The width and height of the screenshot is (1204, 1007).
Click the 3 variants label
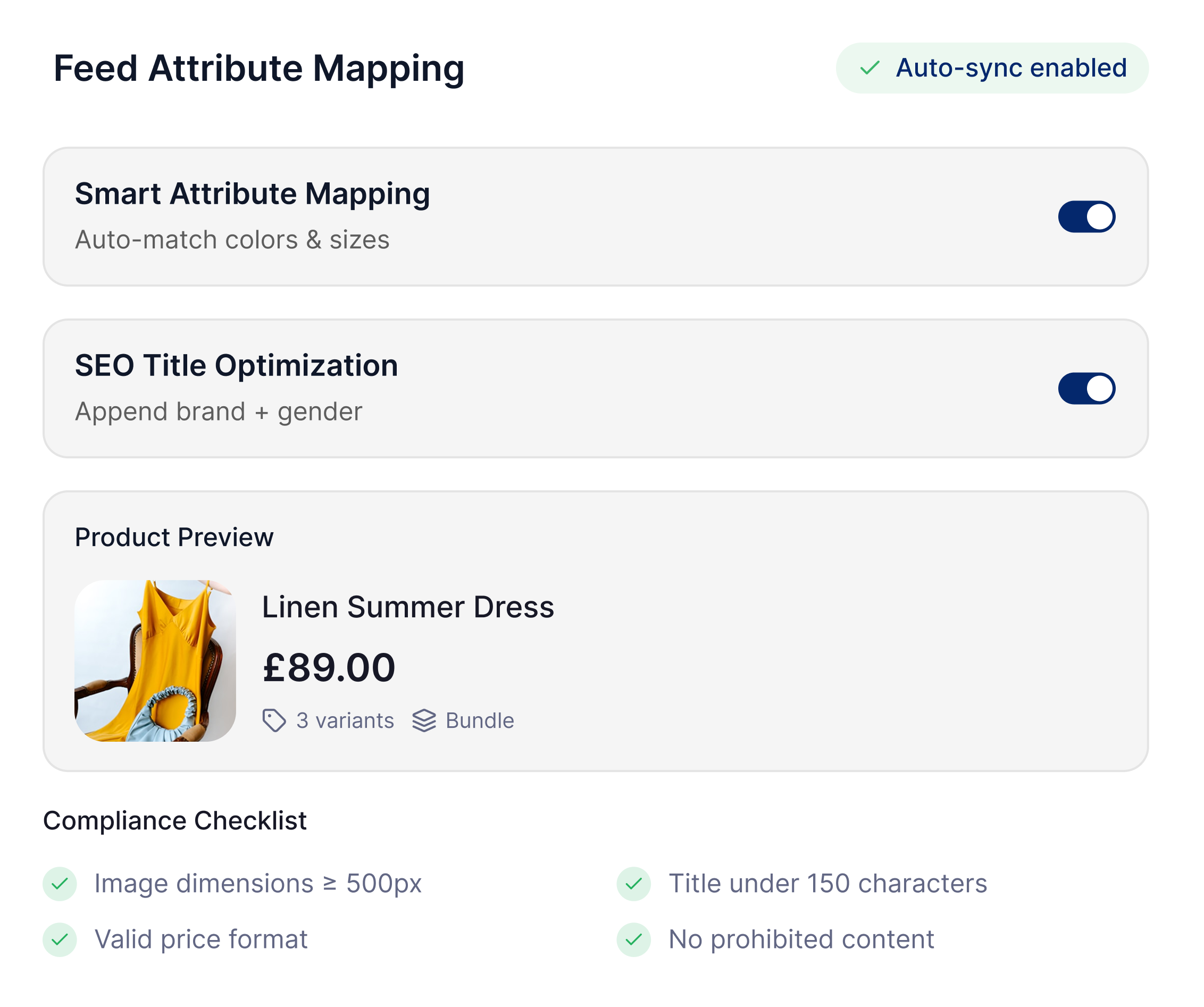tap(345, 720)
